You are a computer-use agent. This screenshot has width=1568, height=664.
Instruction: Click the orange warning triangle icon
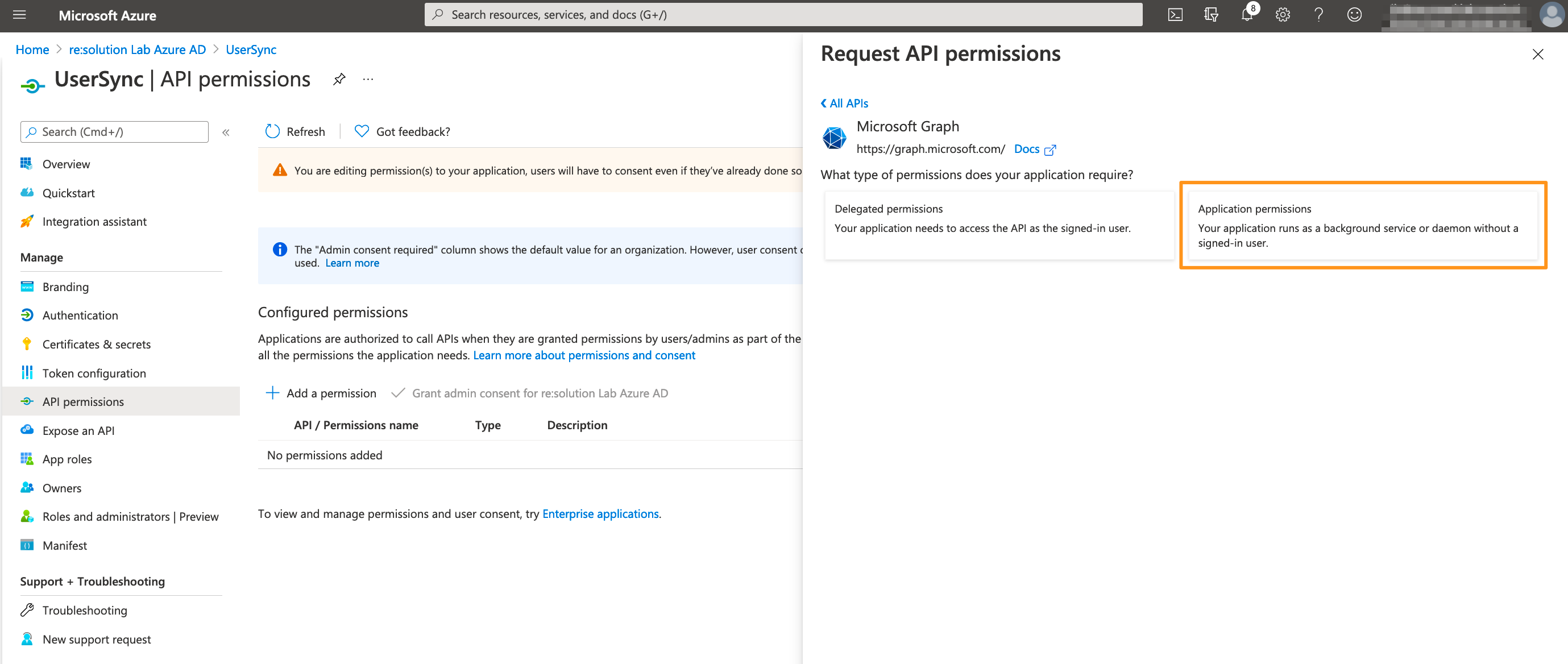pyautogui.click(x=279, y=171)
